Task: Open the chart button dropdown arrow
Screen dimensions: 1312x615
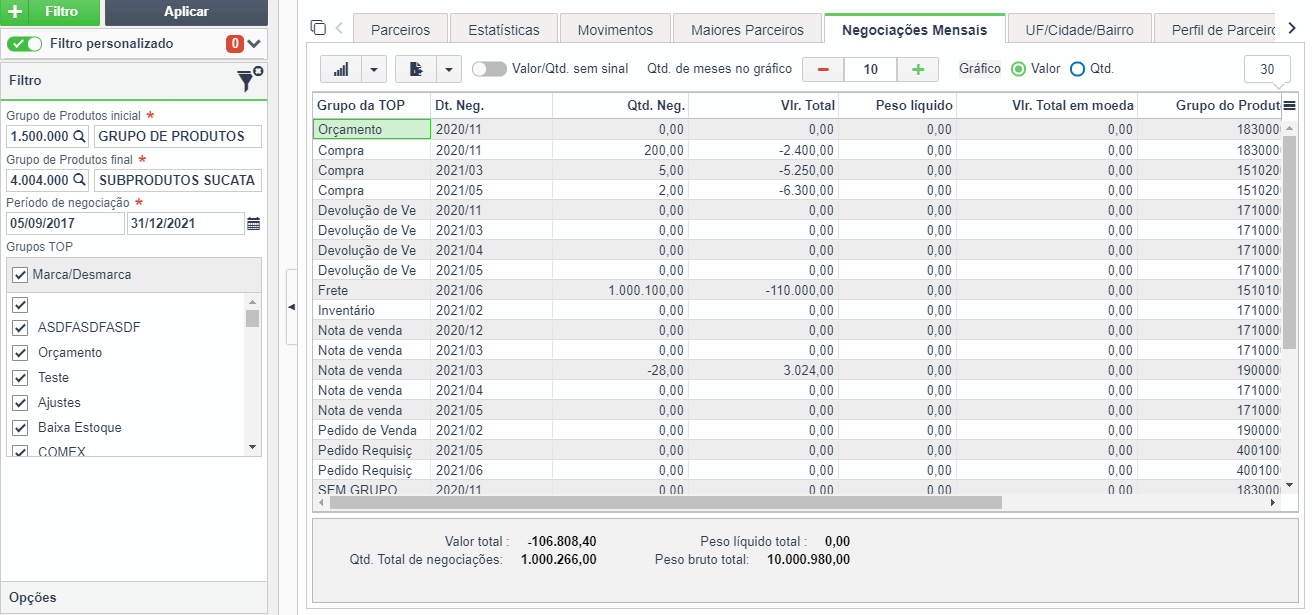Action: point(373,69)
